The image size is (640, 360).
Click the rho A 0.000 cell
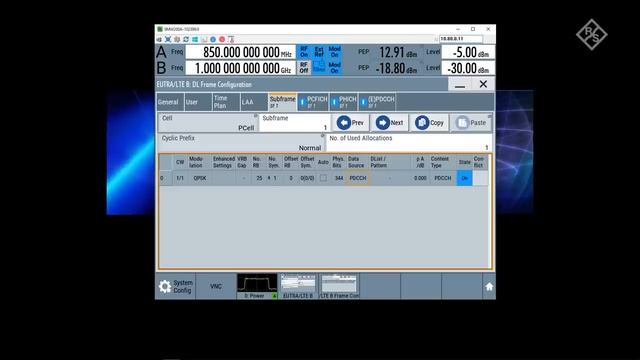click(420, 178)
